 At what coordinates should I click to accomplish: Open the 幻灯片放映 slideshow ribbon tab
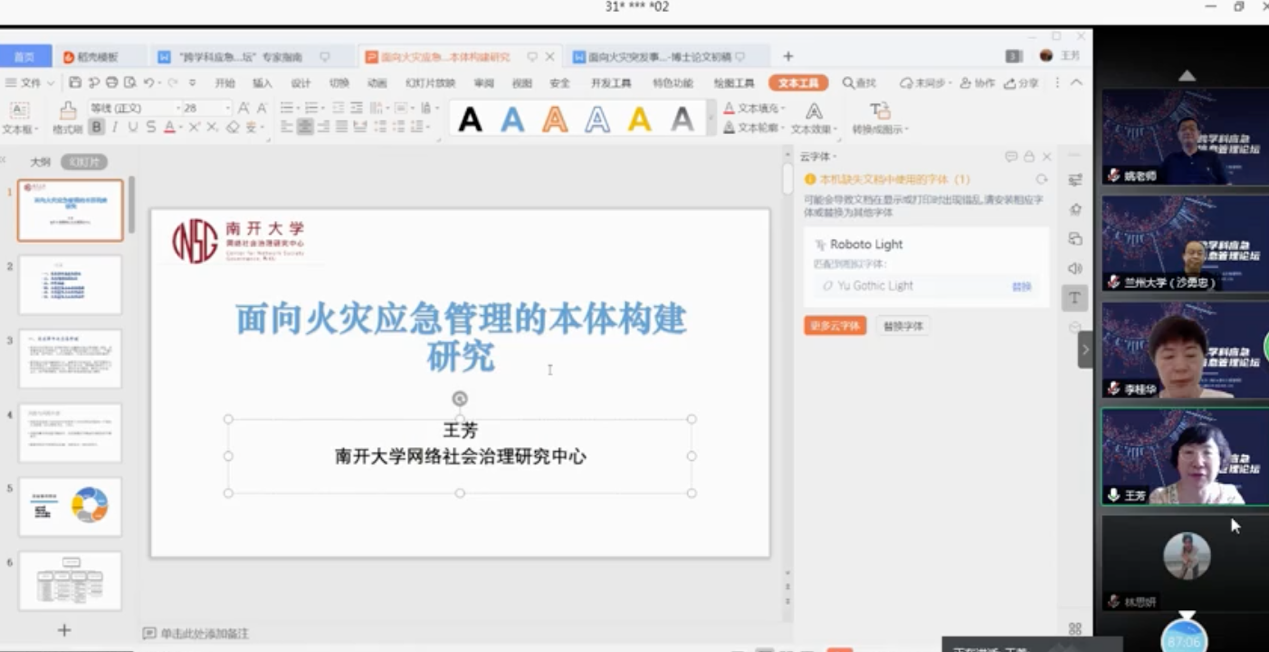point(430,83)
